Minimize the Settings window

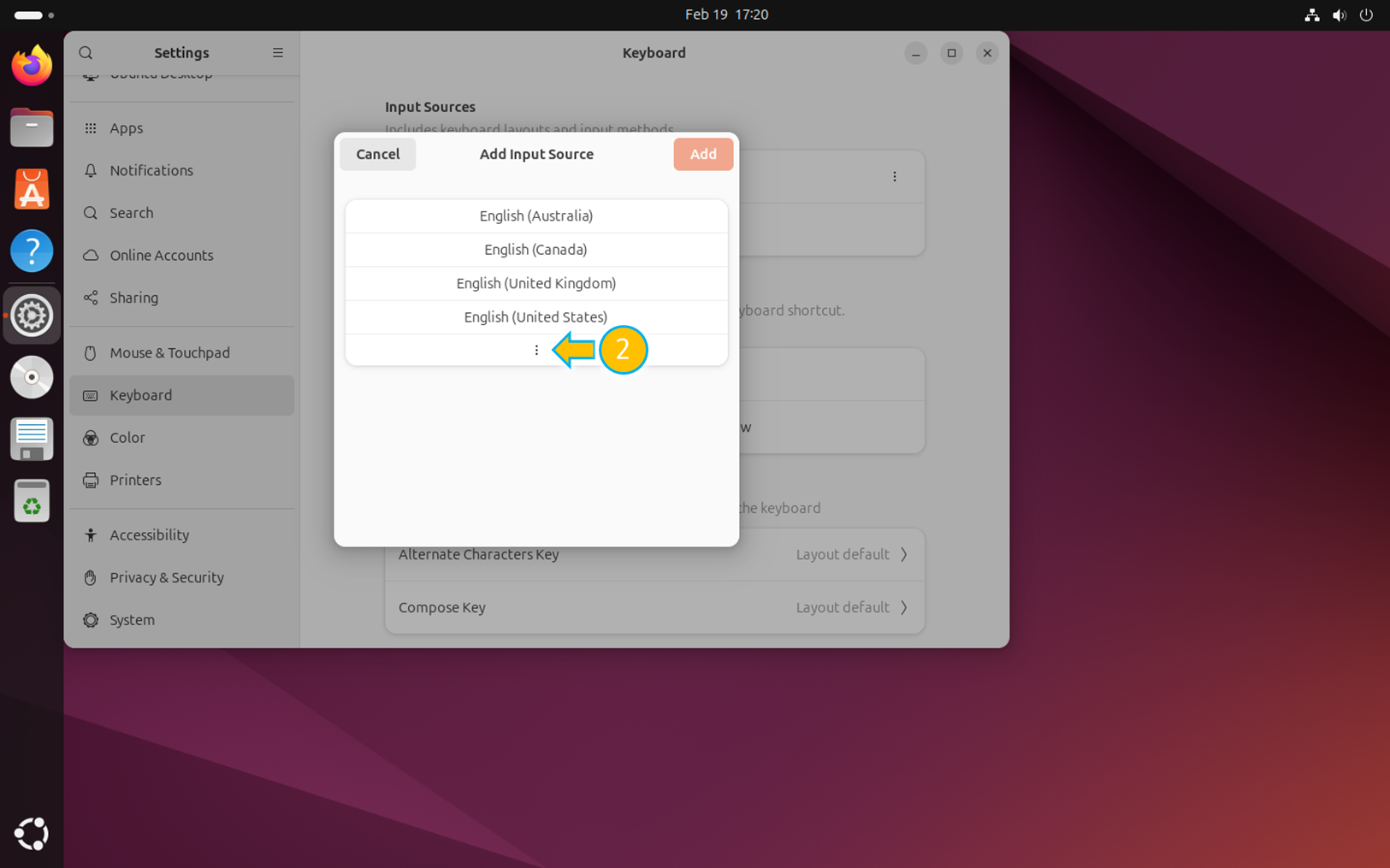pos(915,53)
